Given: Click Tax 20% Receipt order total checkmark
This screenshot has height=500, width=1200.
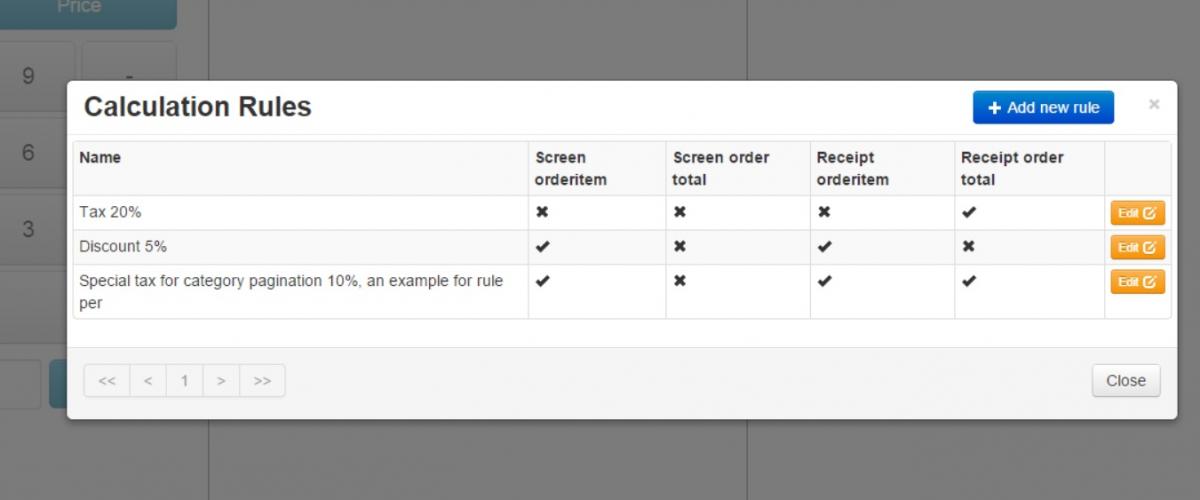Looking at the screenshot, I should pos(968,212).
